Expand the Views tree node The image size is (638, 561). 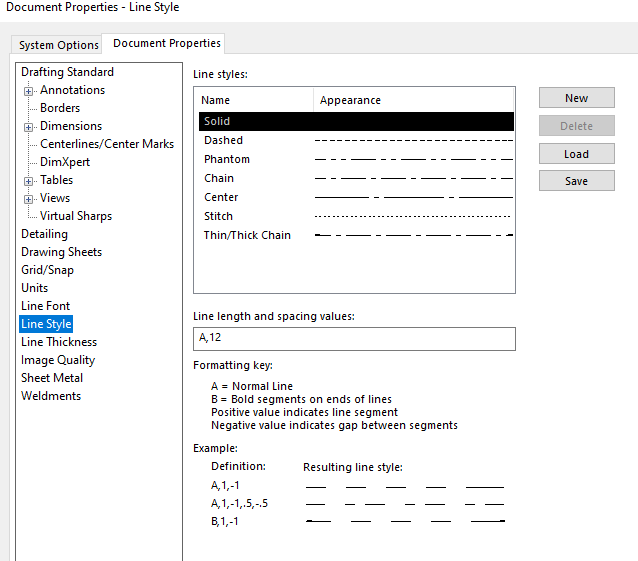(x=29, y=199)
